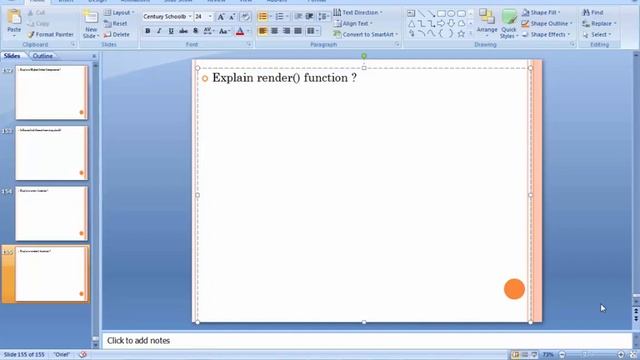This screenshot has width=640, height=360.
Task: Click the Find button
Action: click(593, 13)
